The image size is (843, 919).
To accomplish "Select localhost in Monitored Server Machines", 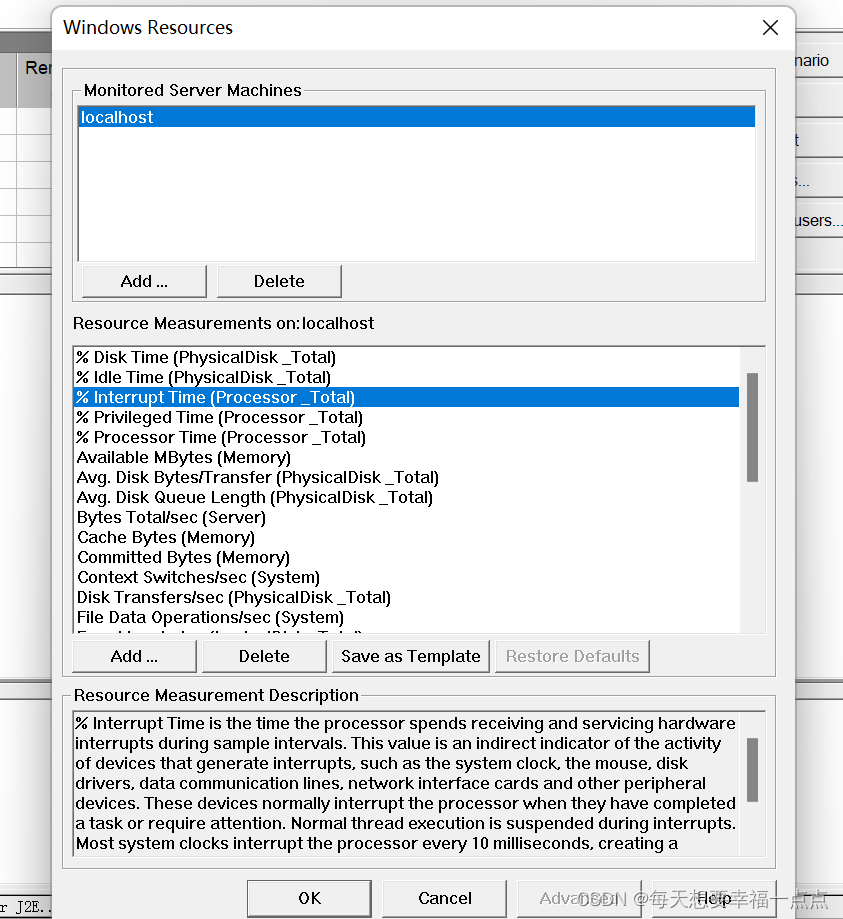I will coord(416,117).
